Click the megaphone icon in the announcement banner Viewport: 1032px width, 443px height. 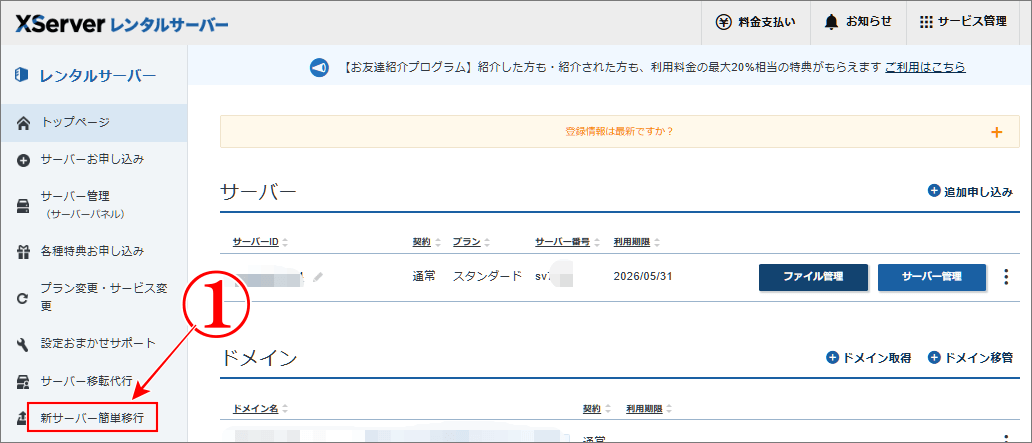319,67
